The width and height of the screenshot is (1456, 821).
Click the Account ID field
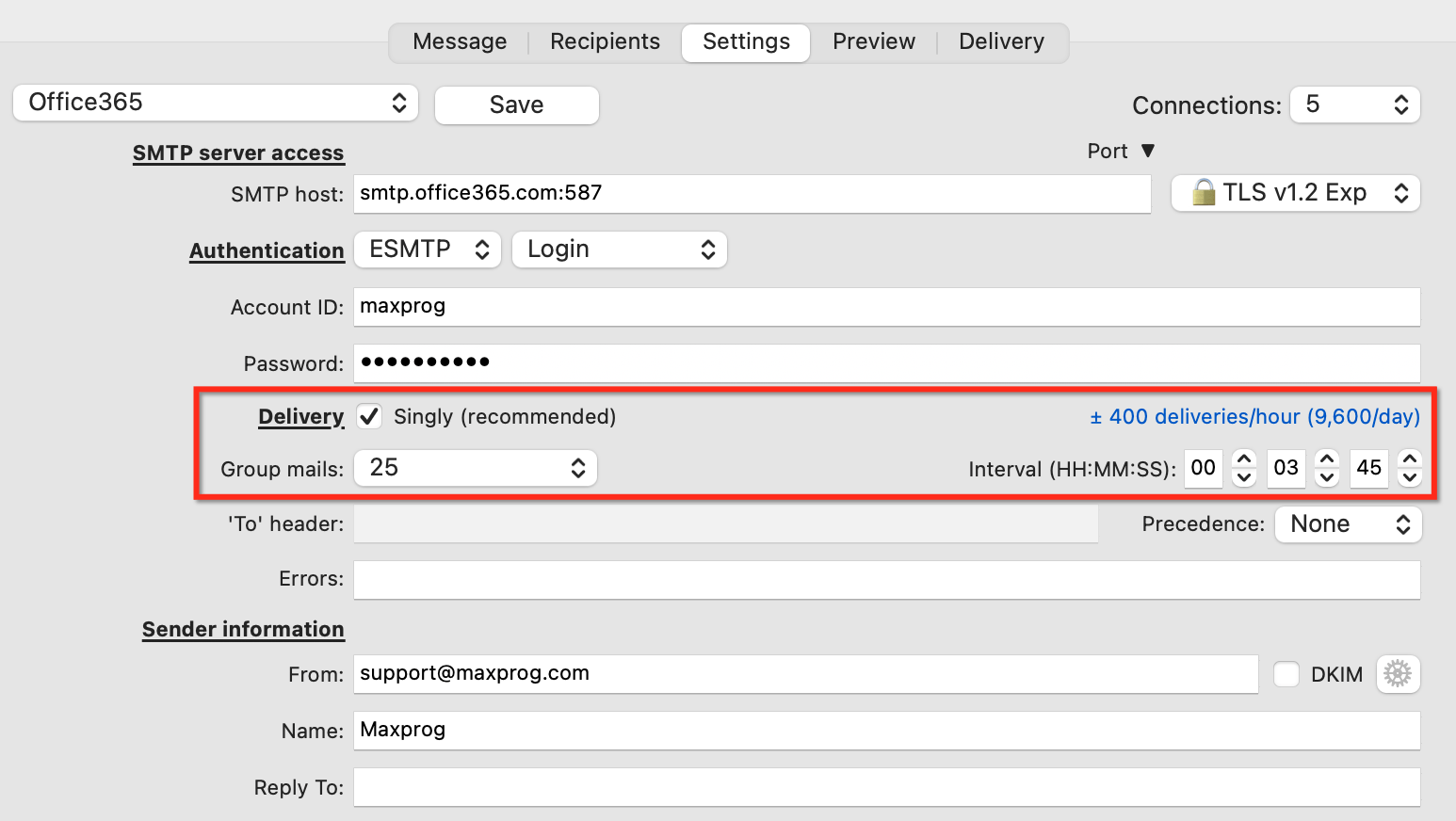coord(887,307)
